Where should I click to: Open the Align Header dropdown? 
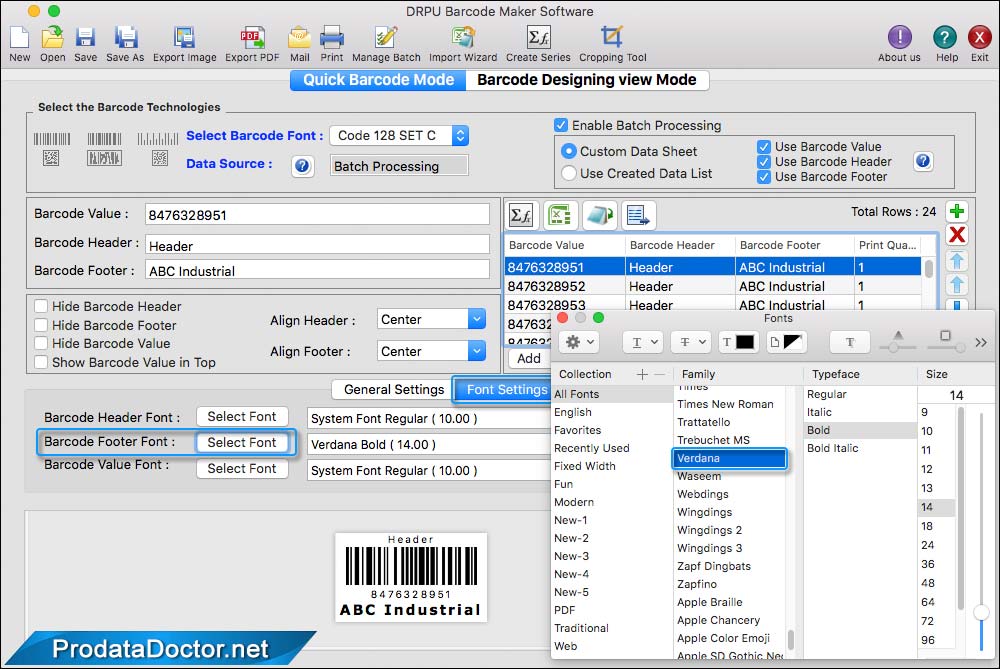pos(431,320)
